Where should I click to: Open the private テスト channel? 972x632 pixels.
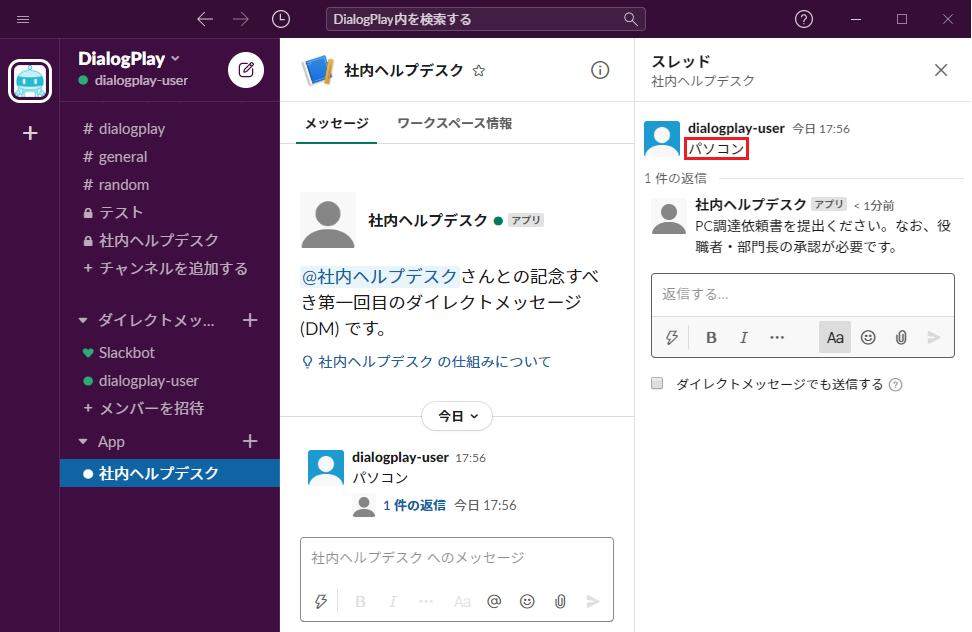tap(170, 213)
